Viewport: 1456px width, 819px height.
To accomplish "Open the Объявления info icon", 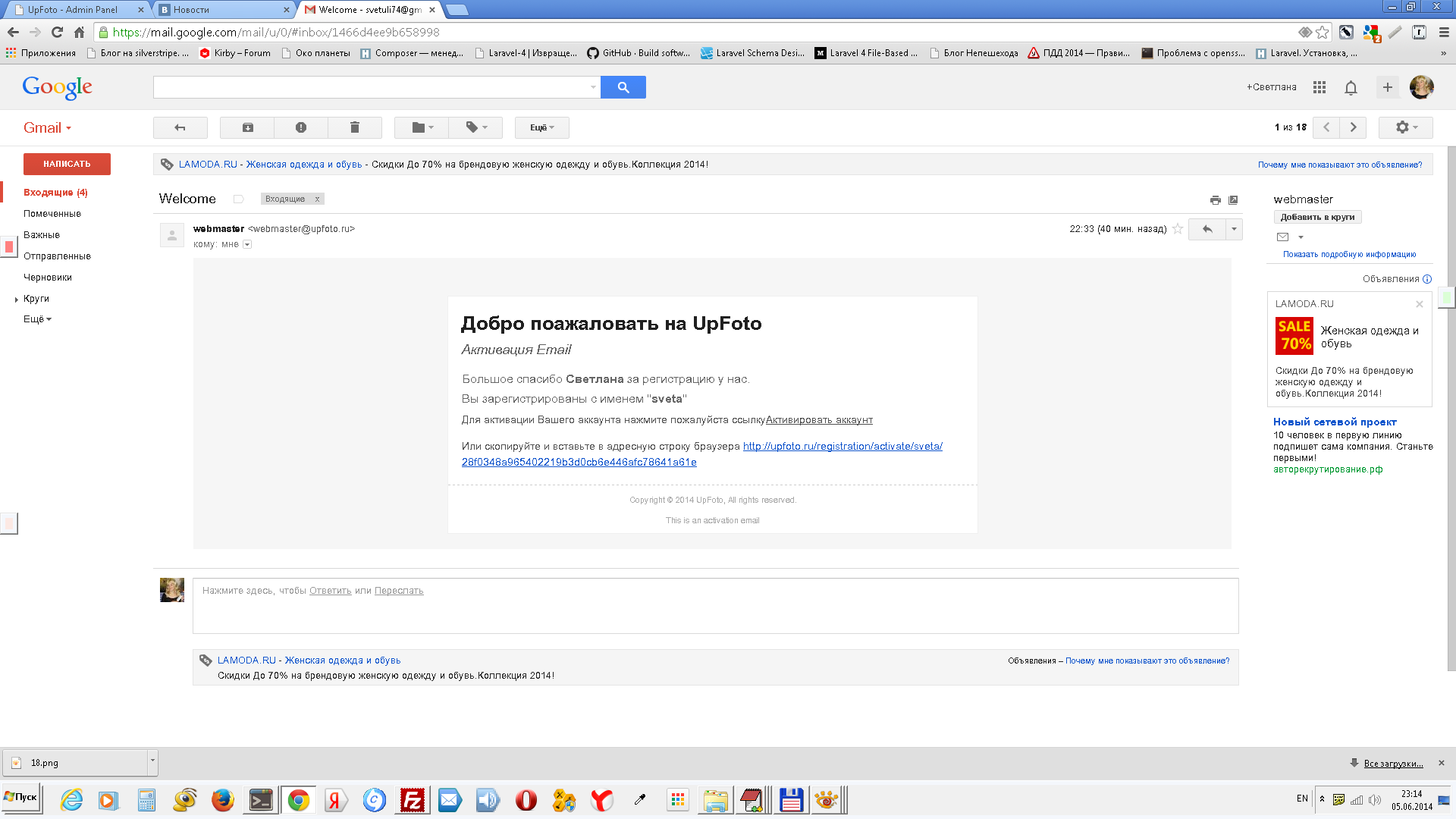I will (1427, 279).
